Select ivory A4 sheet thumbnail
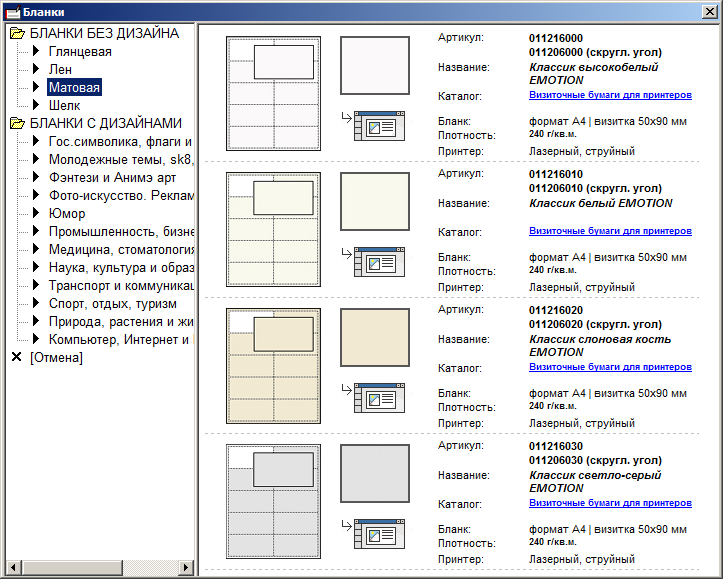 [273, 366]
